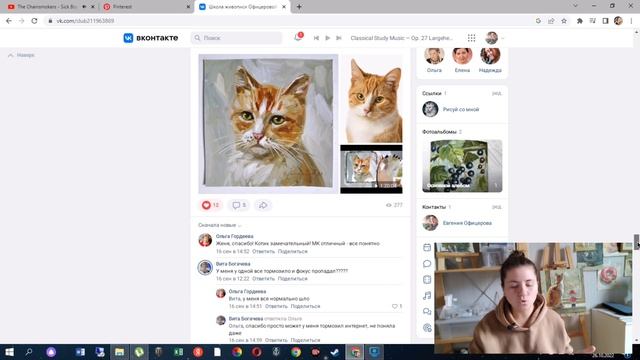Screen dimensions: 640x360
Task: Open the ginger cat reference photo
Action: [x=371, y=99]
